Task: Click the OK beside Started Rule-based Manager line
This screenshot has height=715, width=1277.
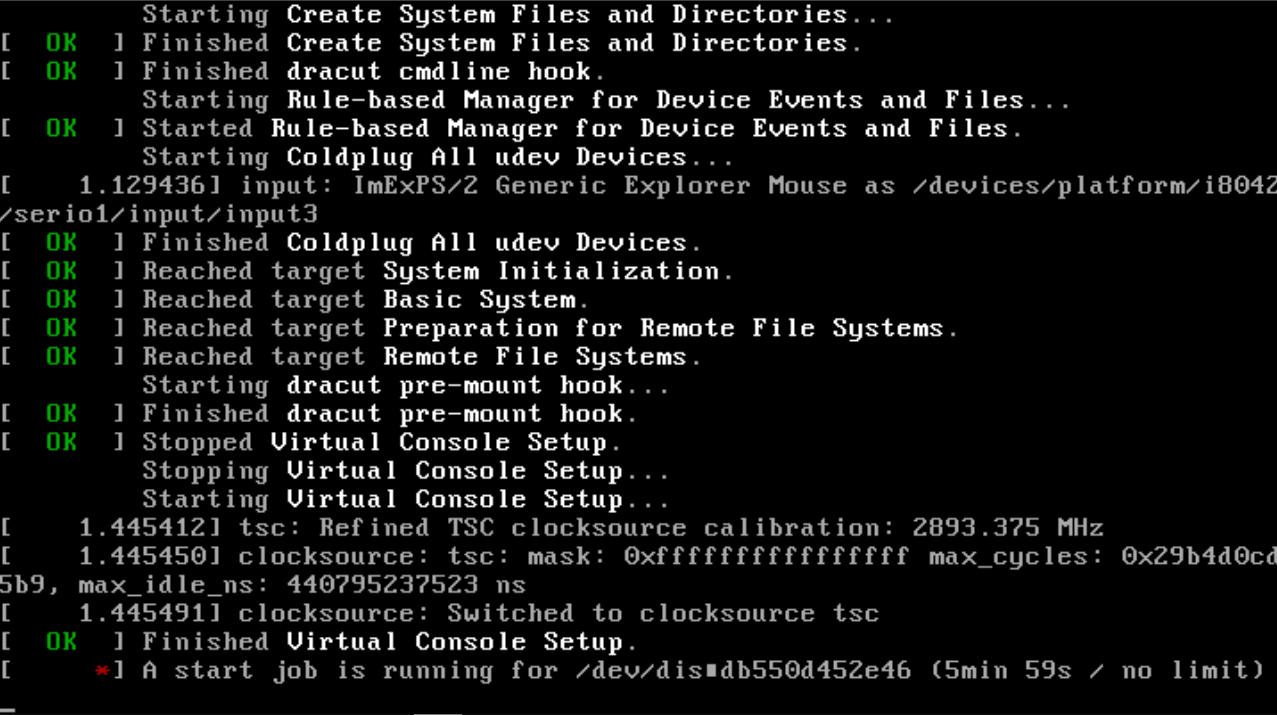Action: (61, 129)
